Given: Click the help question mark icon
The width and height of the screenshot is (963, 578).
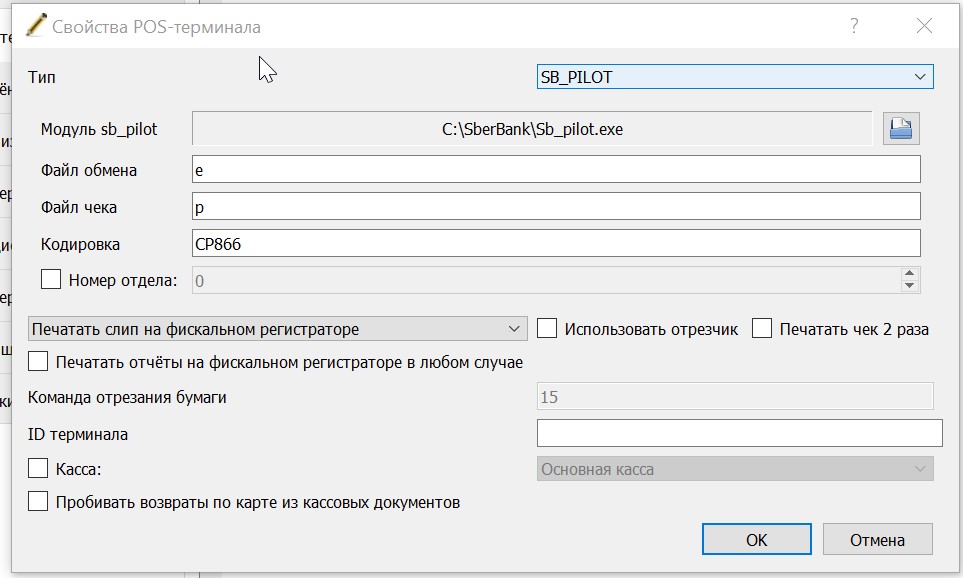Looking at the screenshot, I should 854,26.
